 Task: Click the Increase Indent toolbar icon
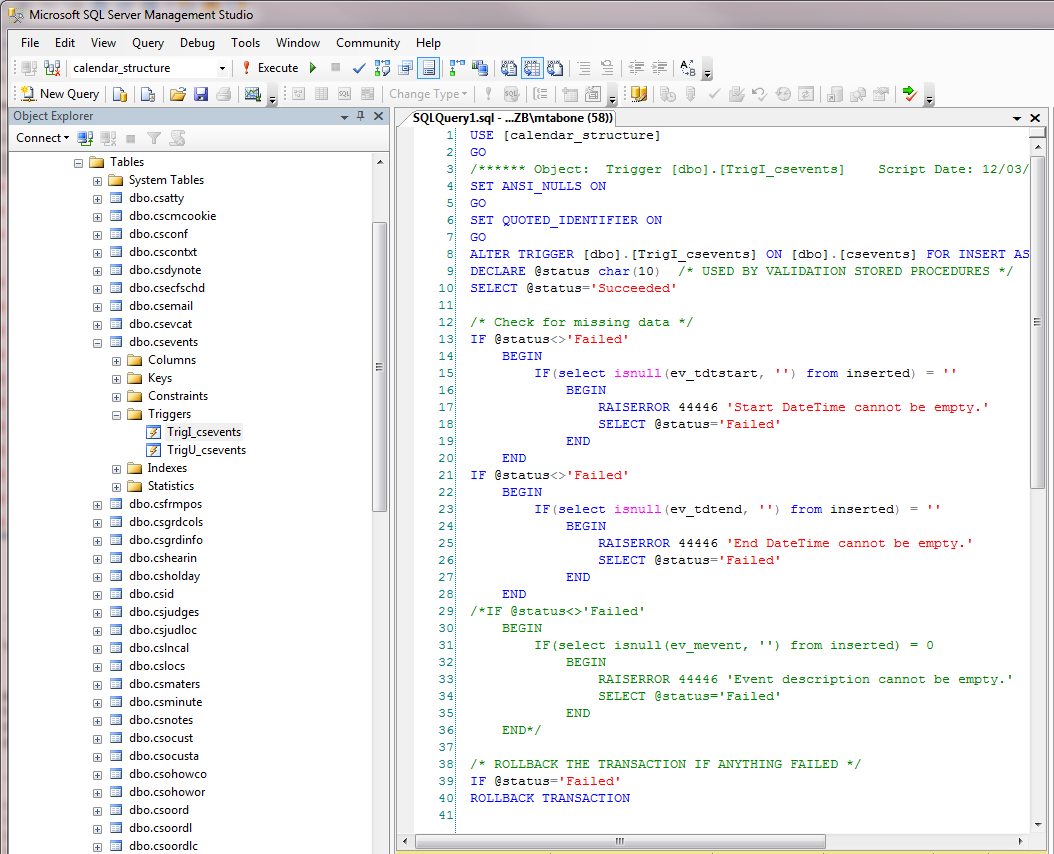659,68
